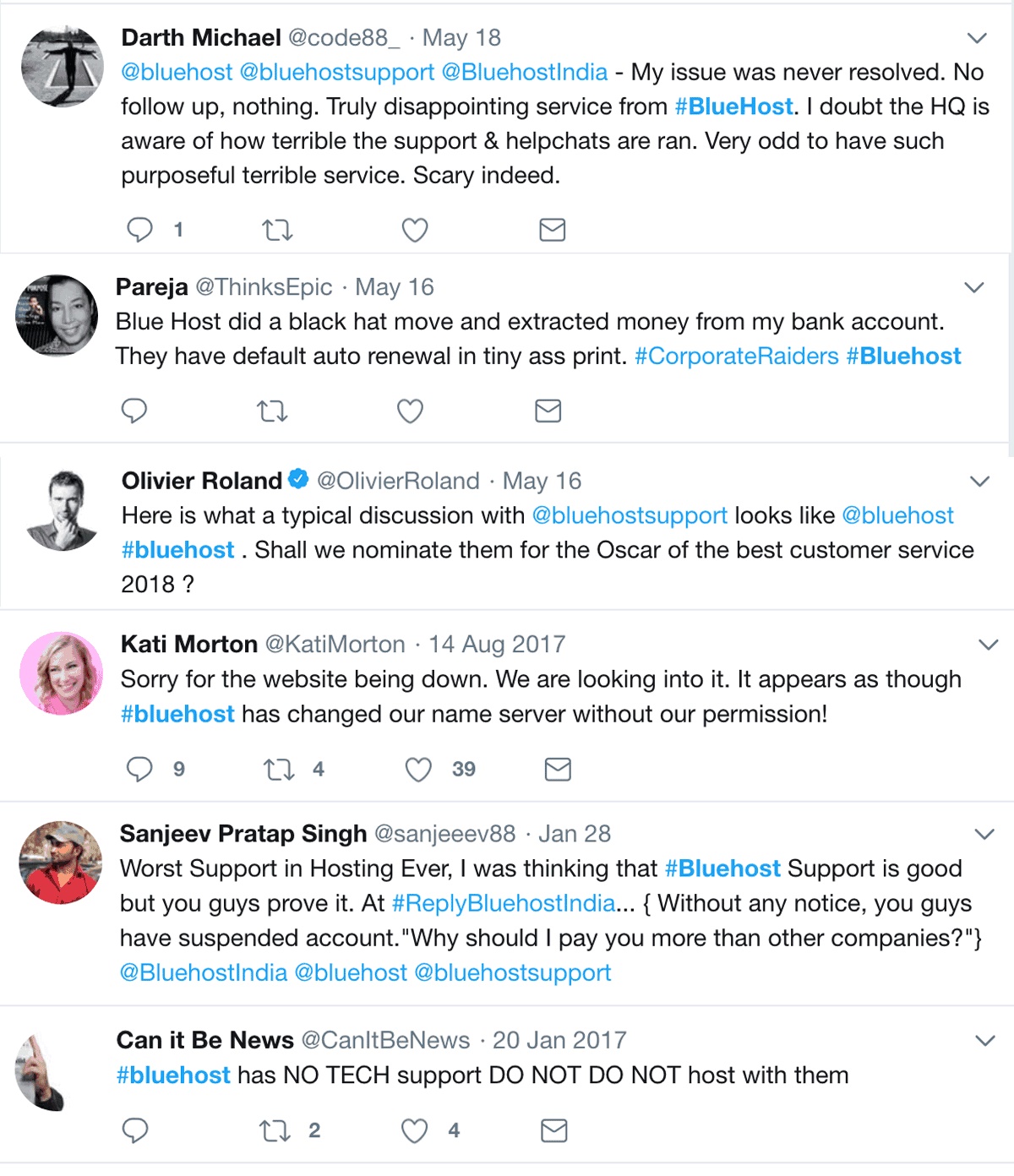Open options chevron on Darth Michael's tweet
The width and height of the screenshot is (1014, 1176).
[x=977, y=38]
